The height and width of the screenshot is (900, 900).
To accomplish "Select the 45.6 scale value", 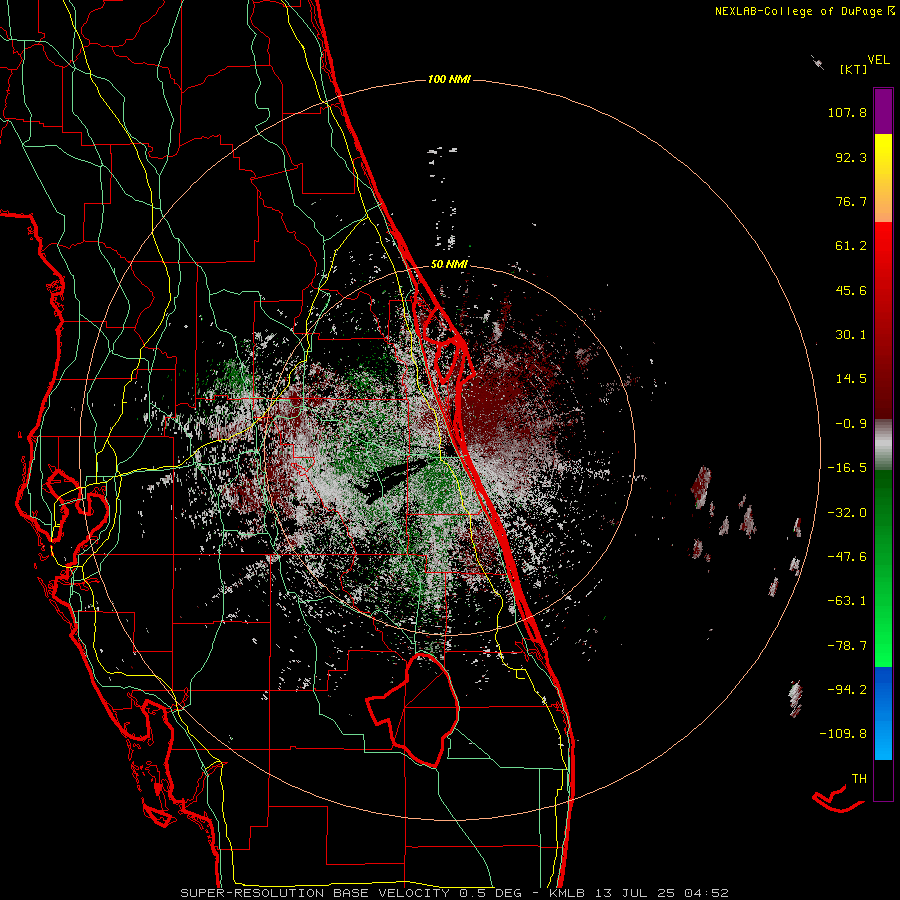I will click(x=851, y=290).
